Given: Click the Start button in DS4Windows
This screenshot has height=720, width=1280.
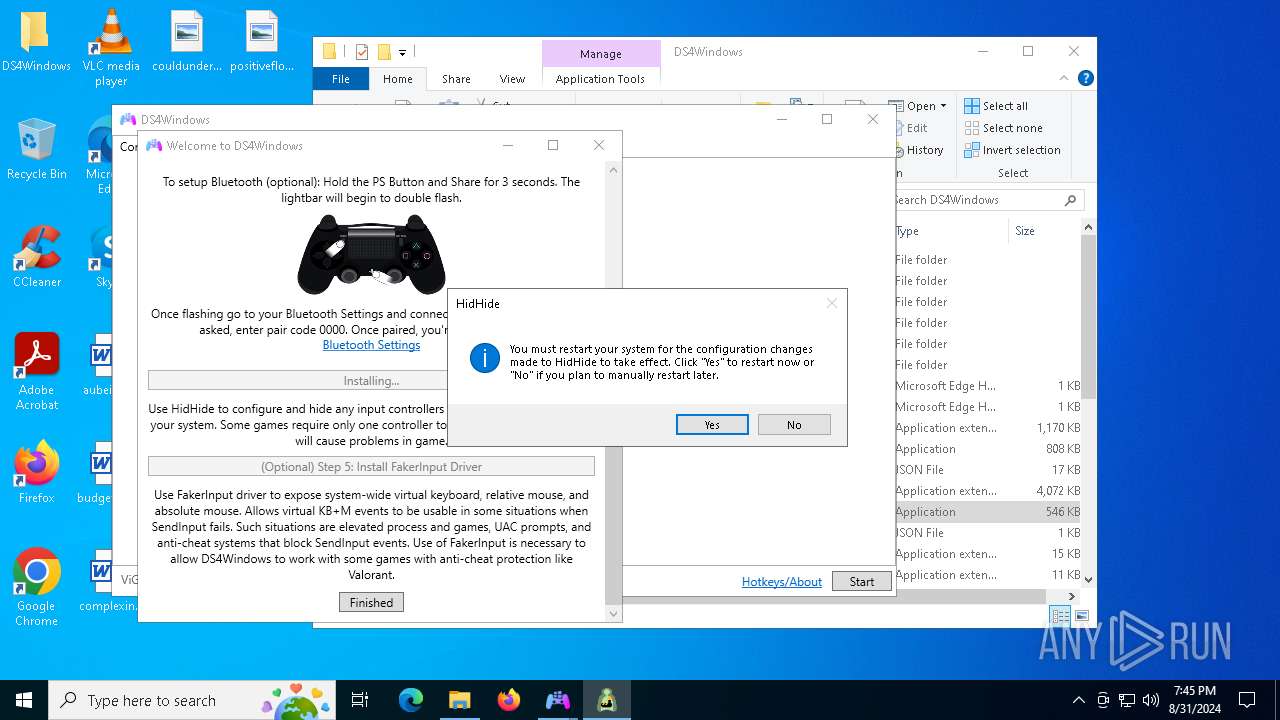Looking at the screenshot, I should tap(861, 582).
